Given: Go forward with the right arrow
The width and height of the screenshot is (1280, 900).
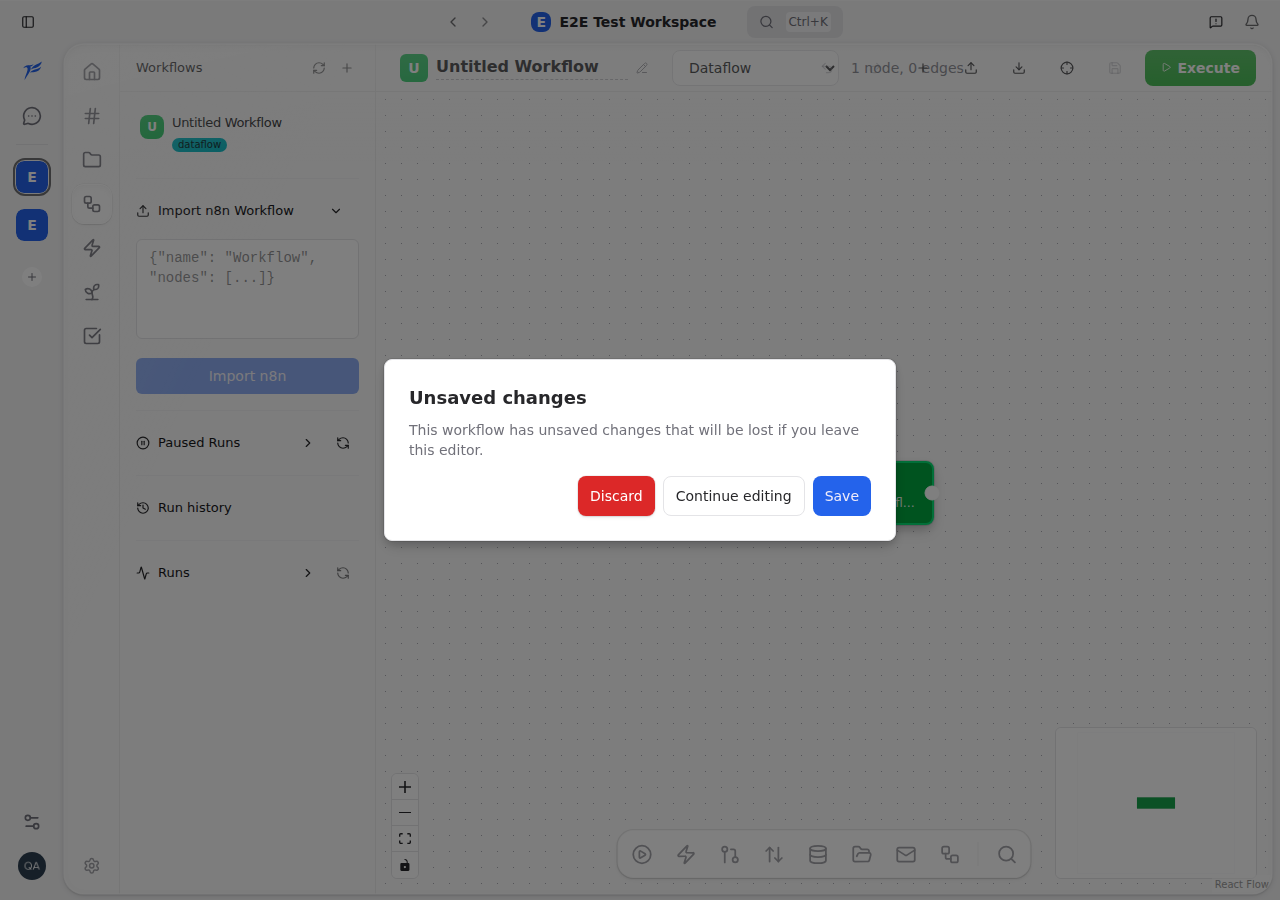Looking at the screenshot, I should coord(485,22).
